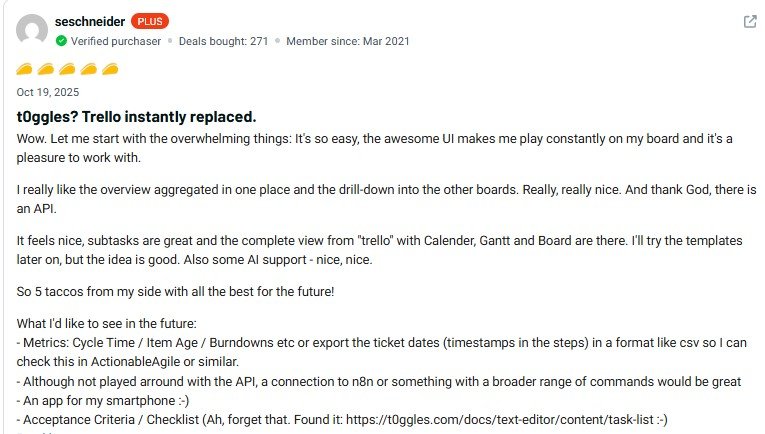Click the fourth taco rating icon
765x434 pixels.
pyautogui.click(x=89, y=68)
